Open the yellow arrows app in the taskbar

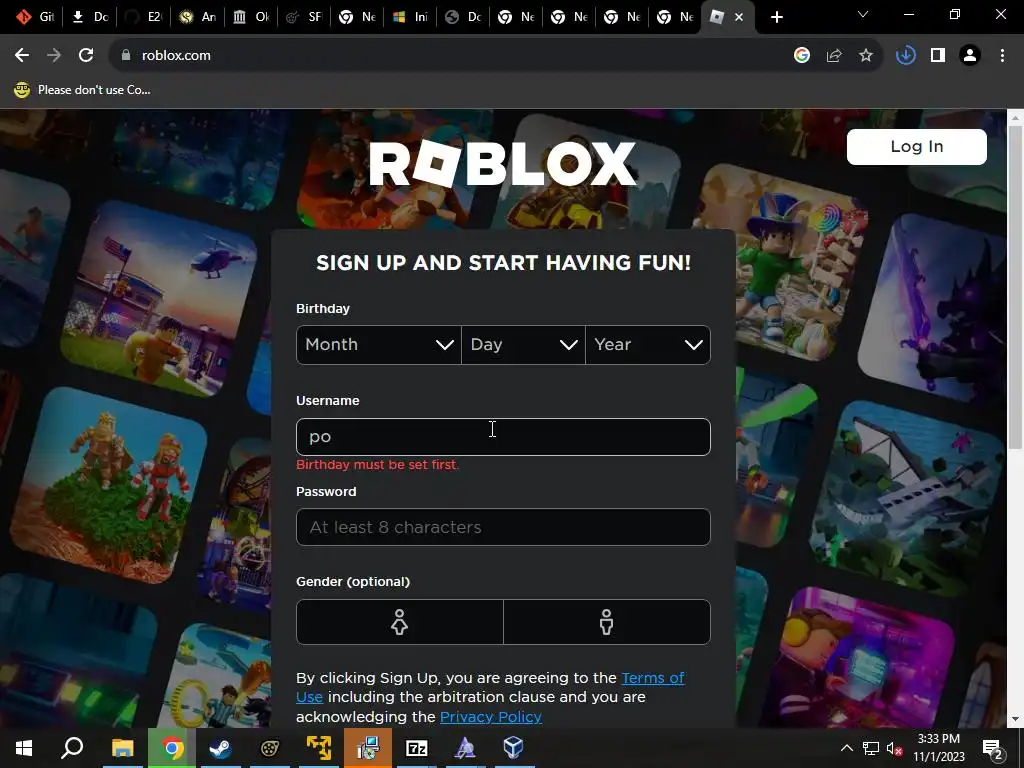pos(319,748)
